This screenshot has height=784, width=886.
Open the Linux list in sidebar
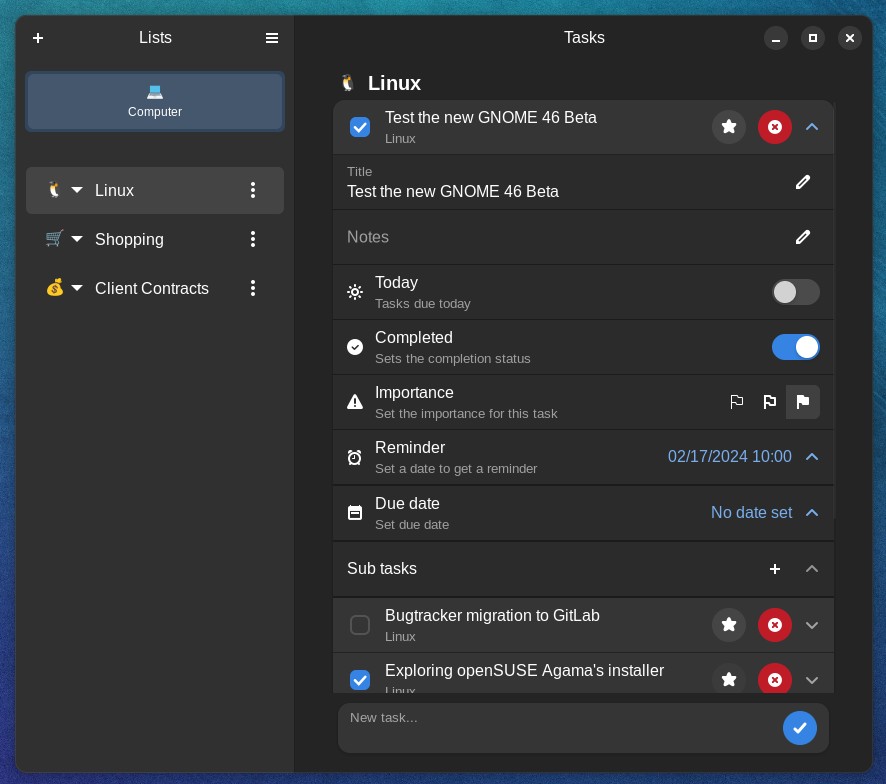(155, 190)
